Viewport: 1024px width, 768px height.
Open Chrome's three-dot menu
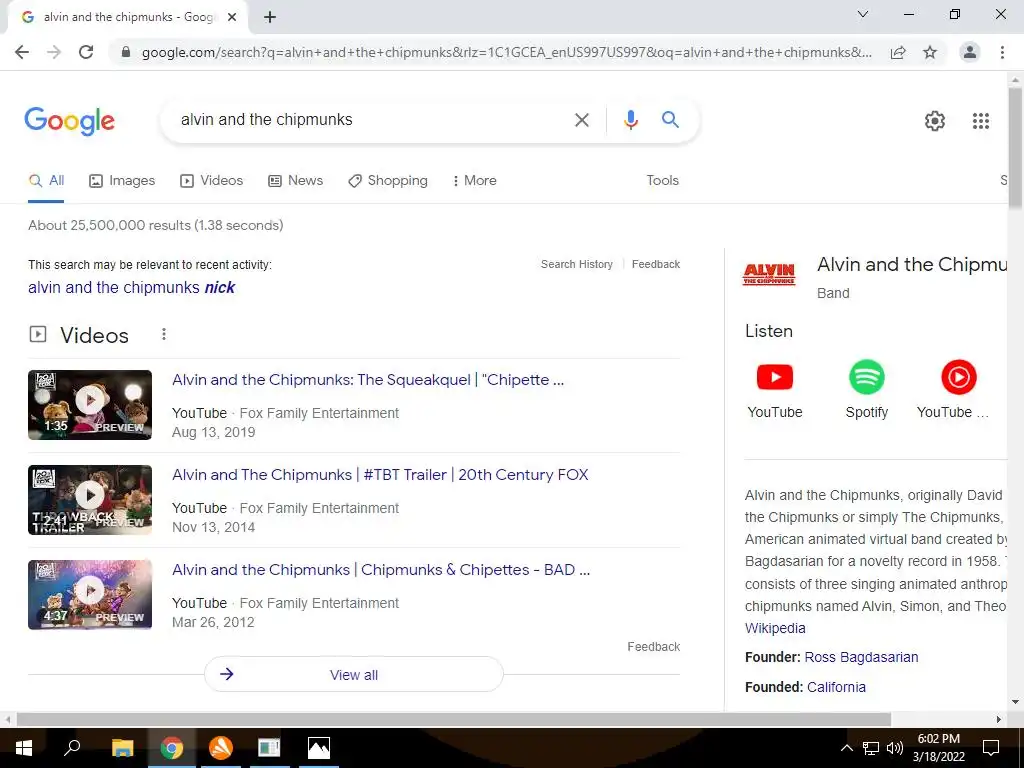(x=1002, y=52)
